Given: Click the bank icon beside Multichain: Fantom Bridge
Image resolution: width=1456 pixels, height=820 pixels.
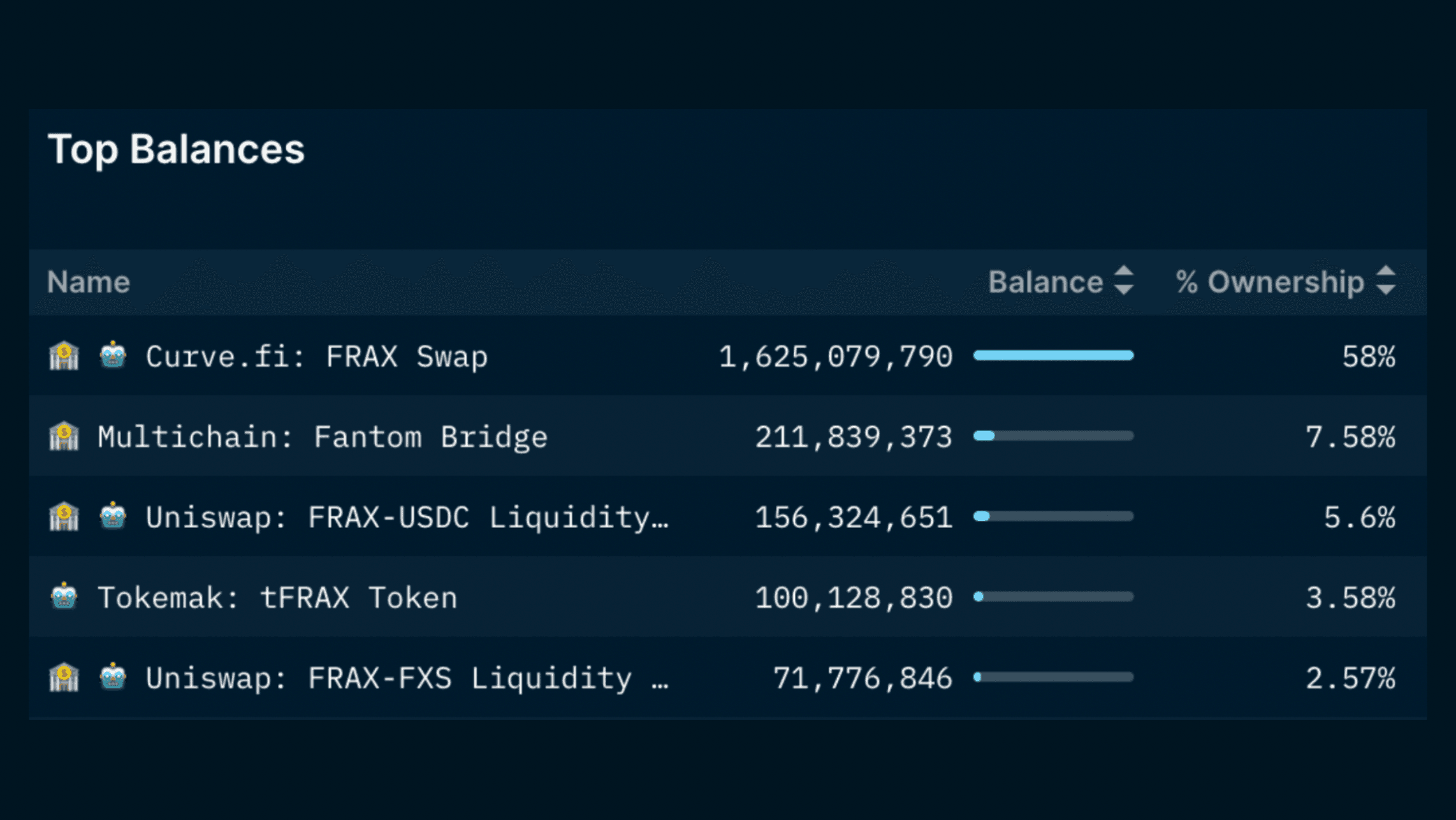Looking at the screenshot, I should tap(64, 436).
